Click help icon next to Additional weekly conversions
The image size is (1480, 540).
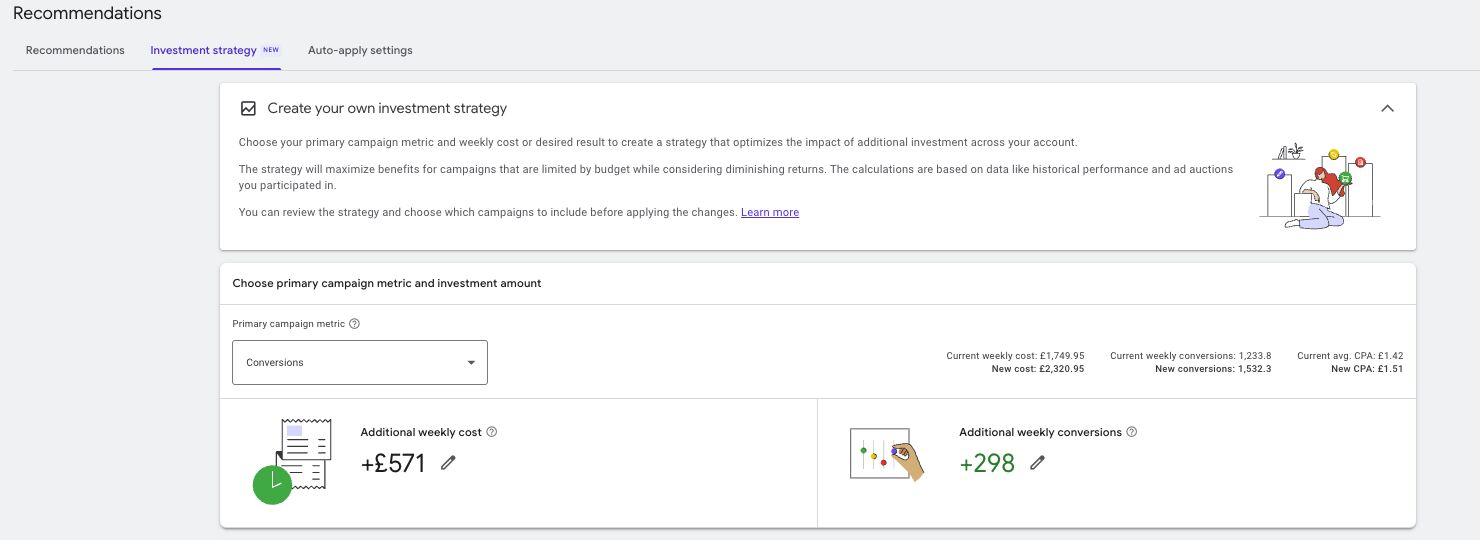point(1131,432)
